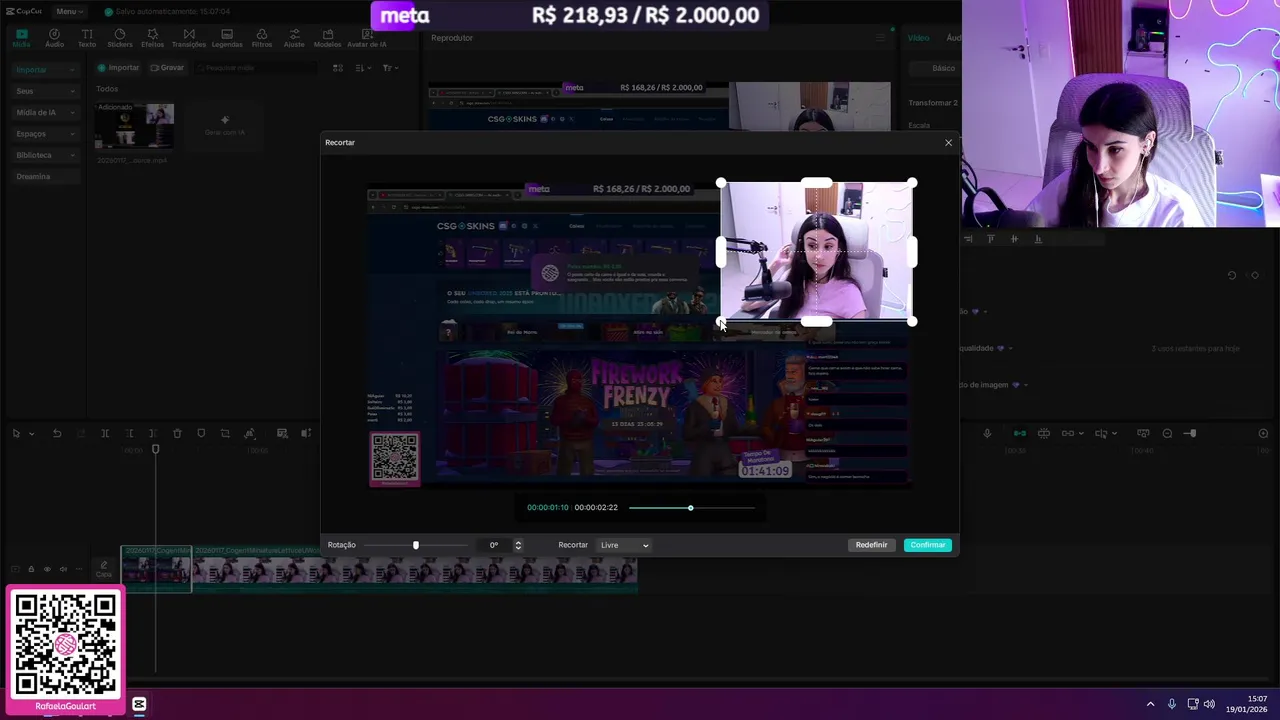Toggle the green main track magnet icon

point(1020,434)
